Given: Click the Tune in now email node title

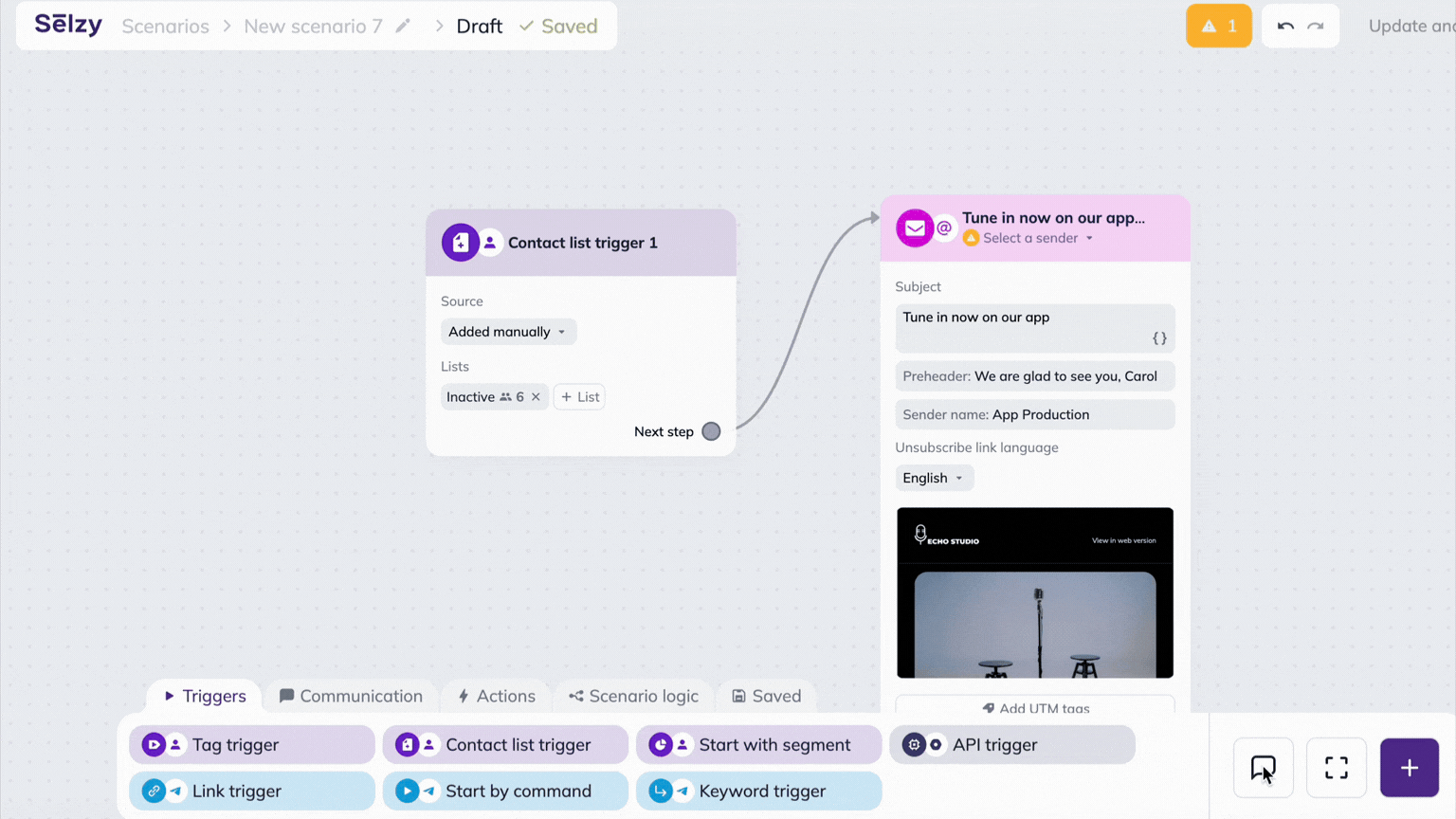Looking at the screenshot, I should click(1053, 218).
